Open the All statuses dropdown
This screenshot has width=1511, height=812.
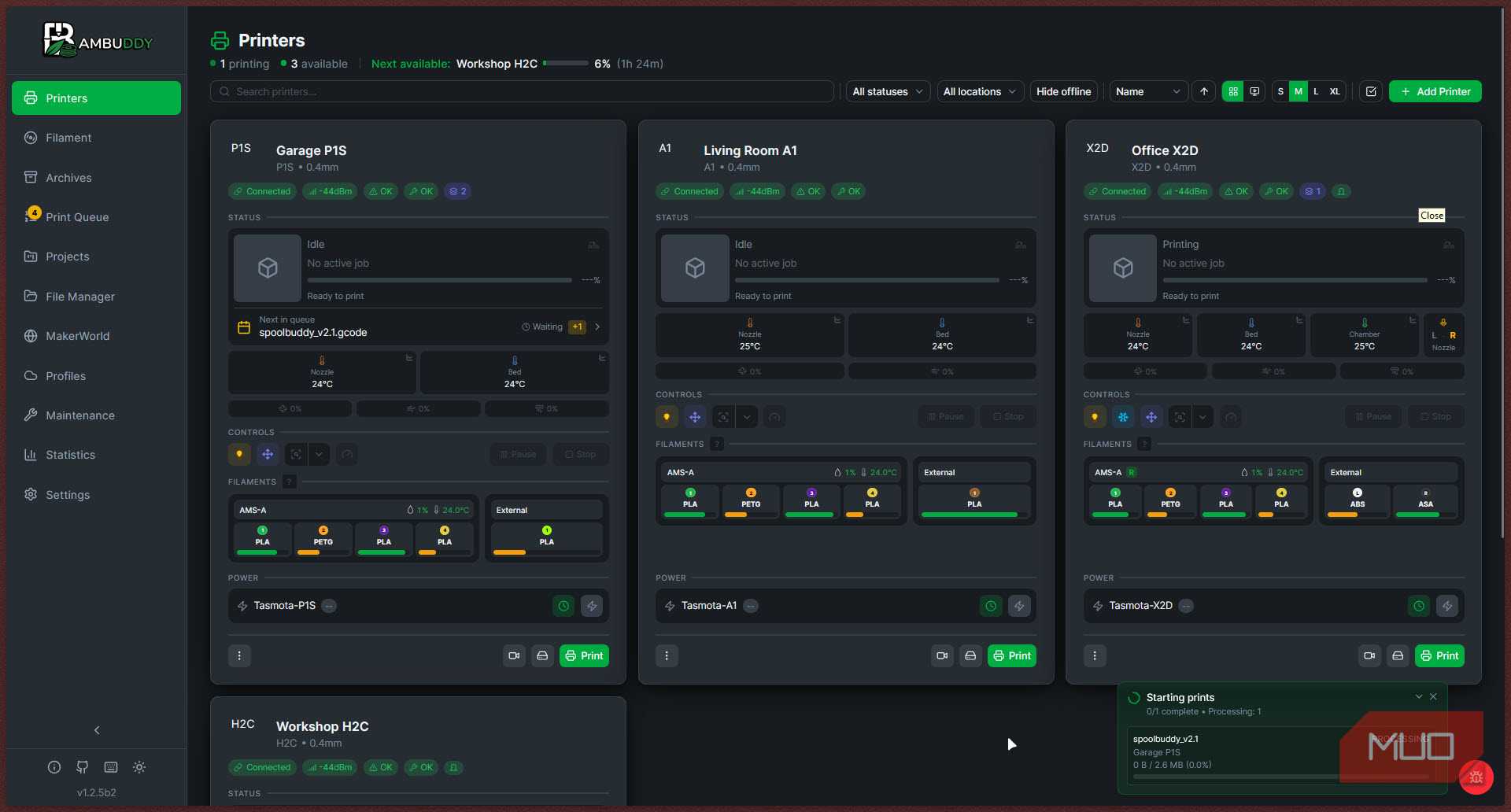pos(888,91)
